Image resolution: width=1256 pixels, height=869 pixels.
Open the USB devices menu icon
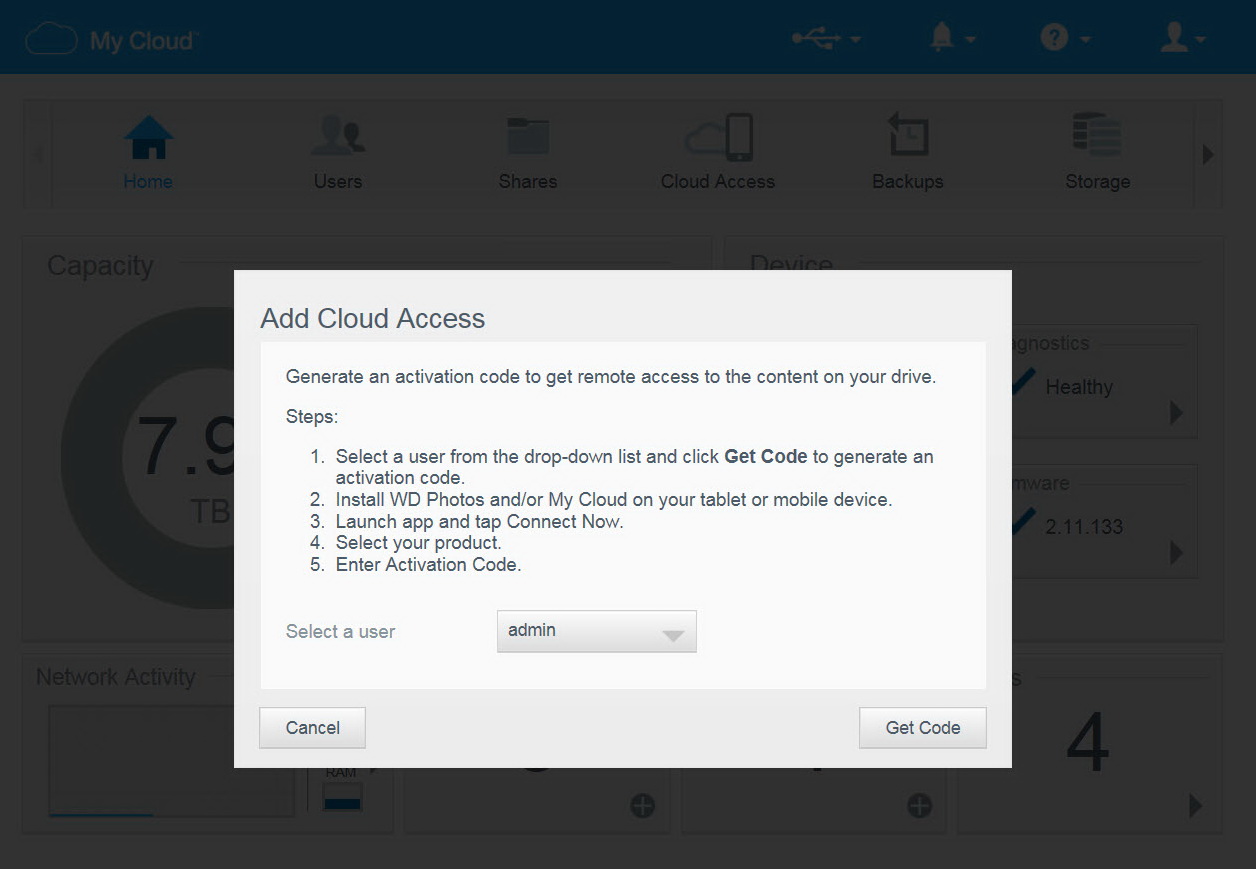[826, 38]
